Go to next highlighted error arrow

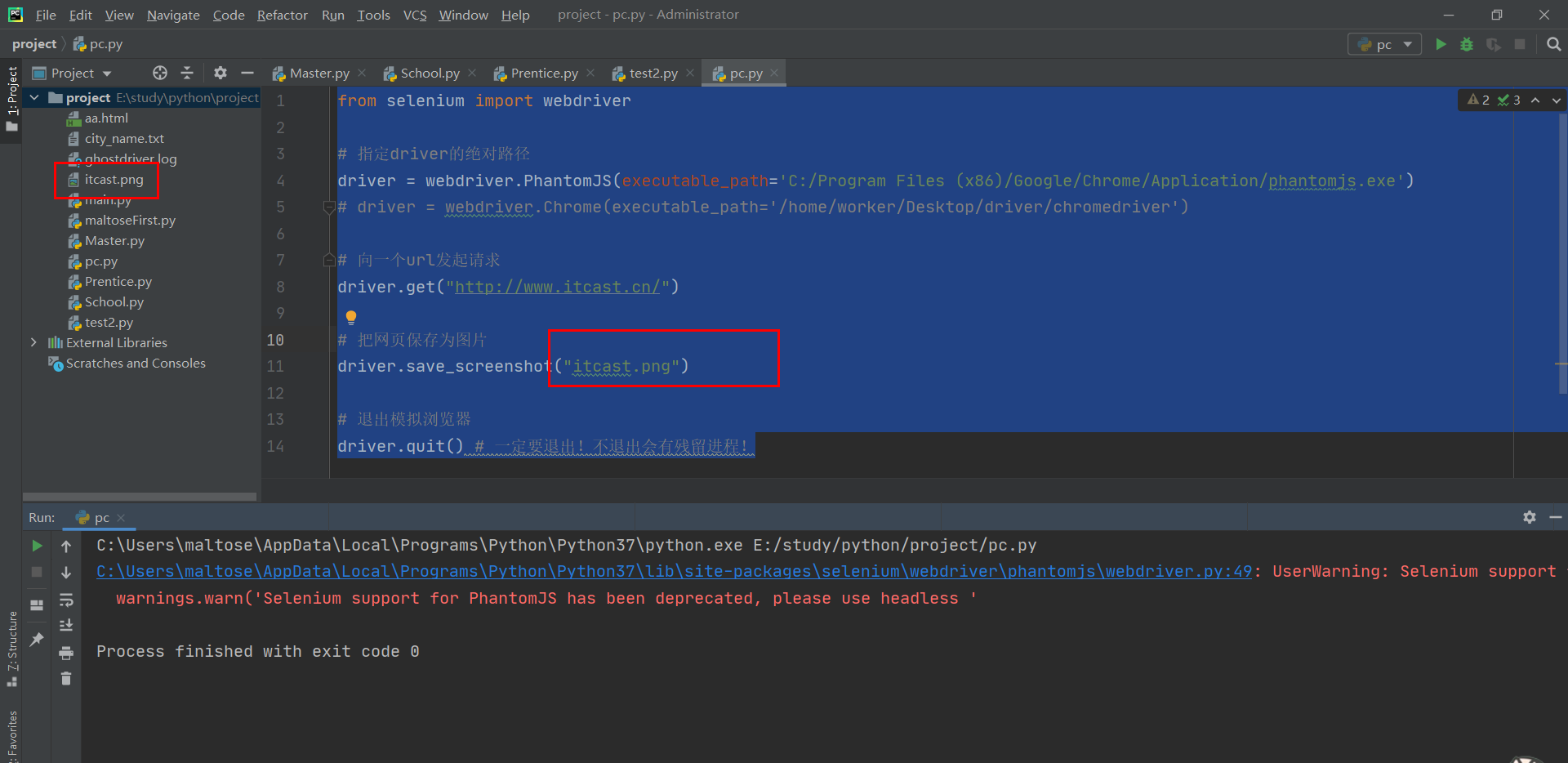pyautogui.click(x=1556, y=100)
